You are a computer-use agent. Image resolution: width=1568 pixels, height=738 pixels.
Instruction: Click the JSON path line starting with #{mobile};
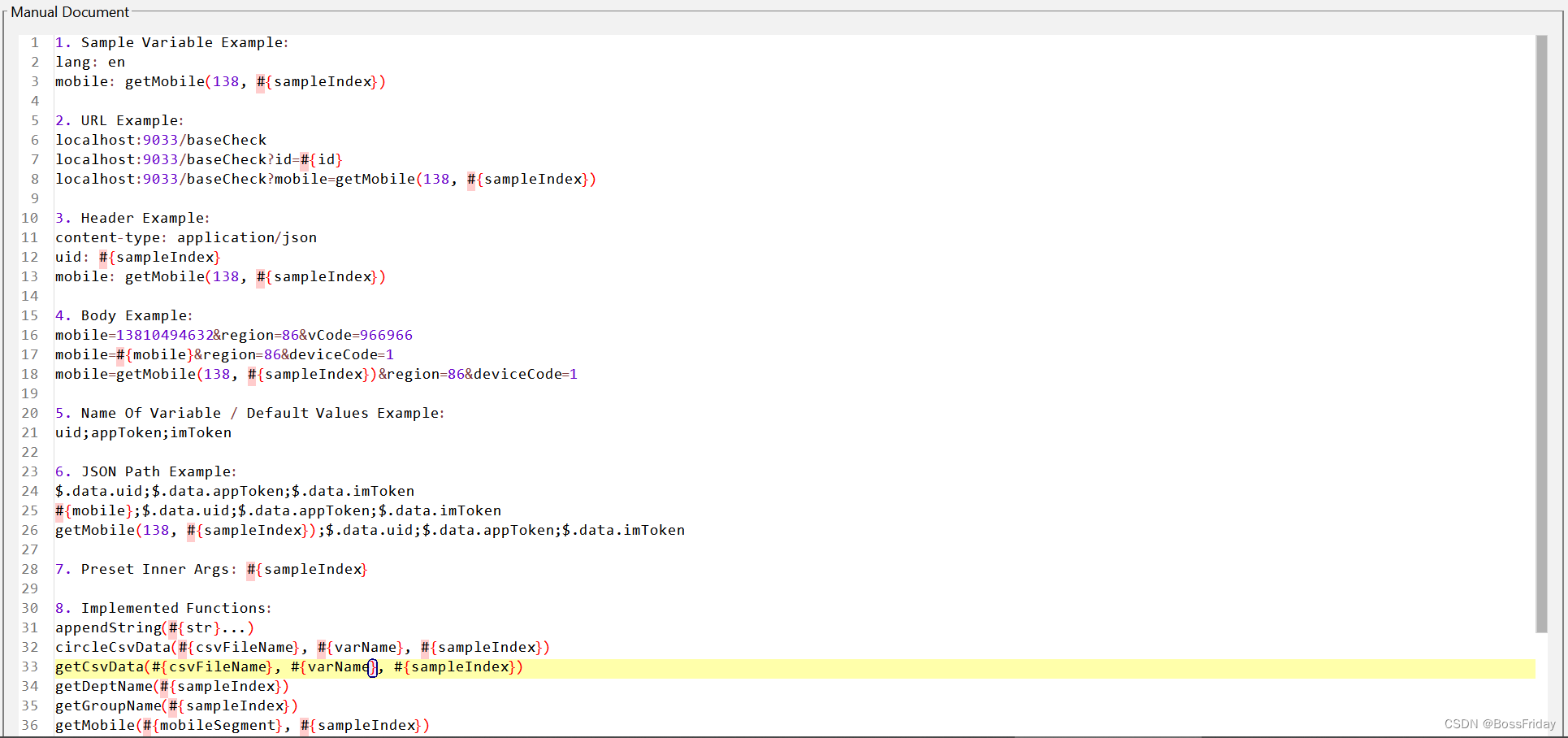coord(279,510)
